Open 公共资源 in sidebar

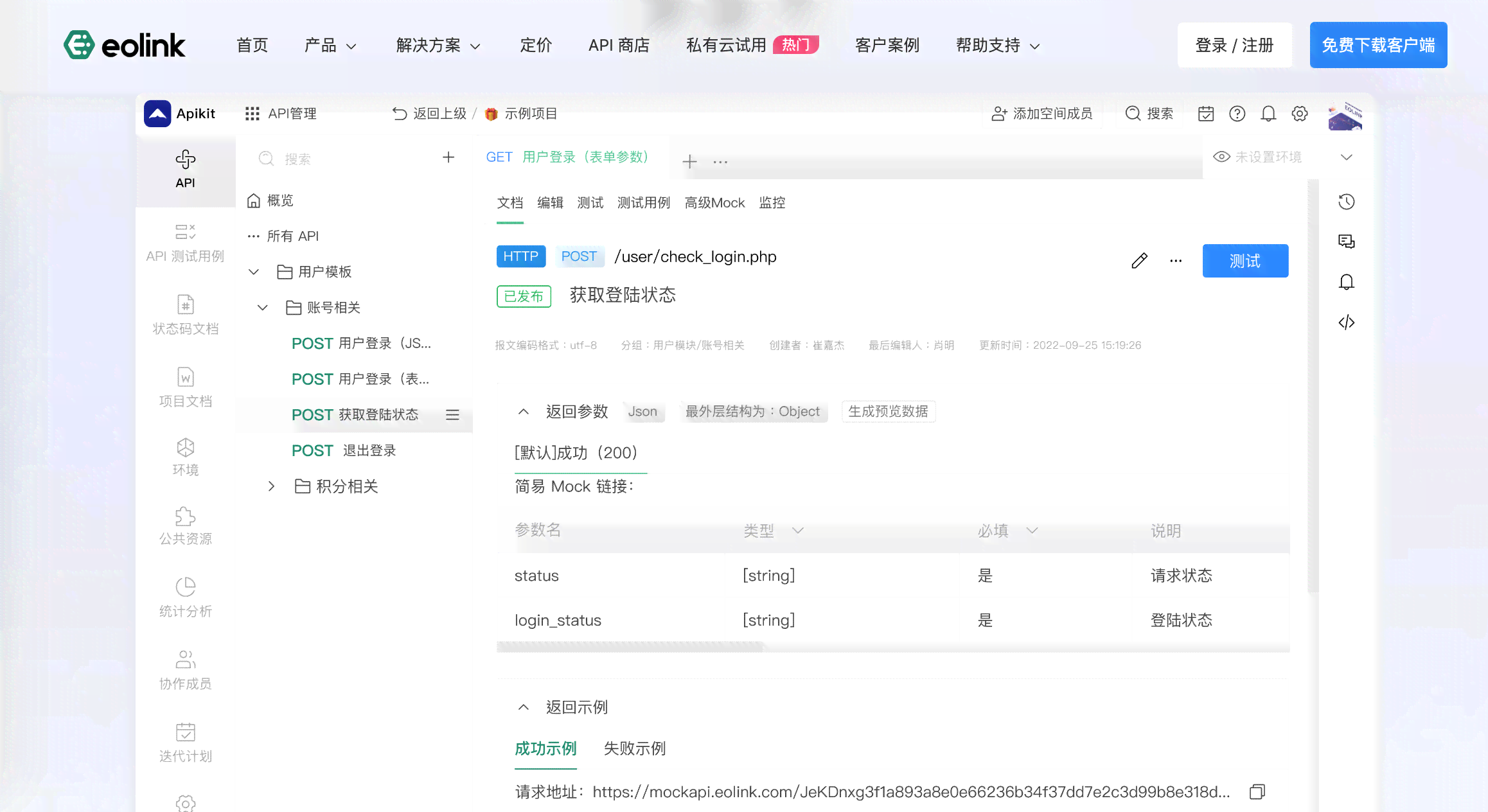186,525
